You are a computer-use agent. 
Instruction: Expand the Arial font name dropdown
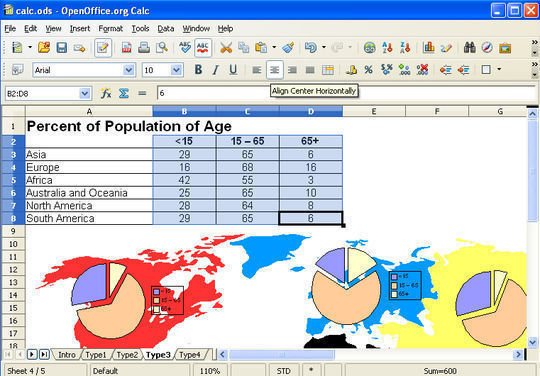point(128,70)
